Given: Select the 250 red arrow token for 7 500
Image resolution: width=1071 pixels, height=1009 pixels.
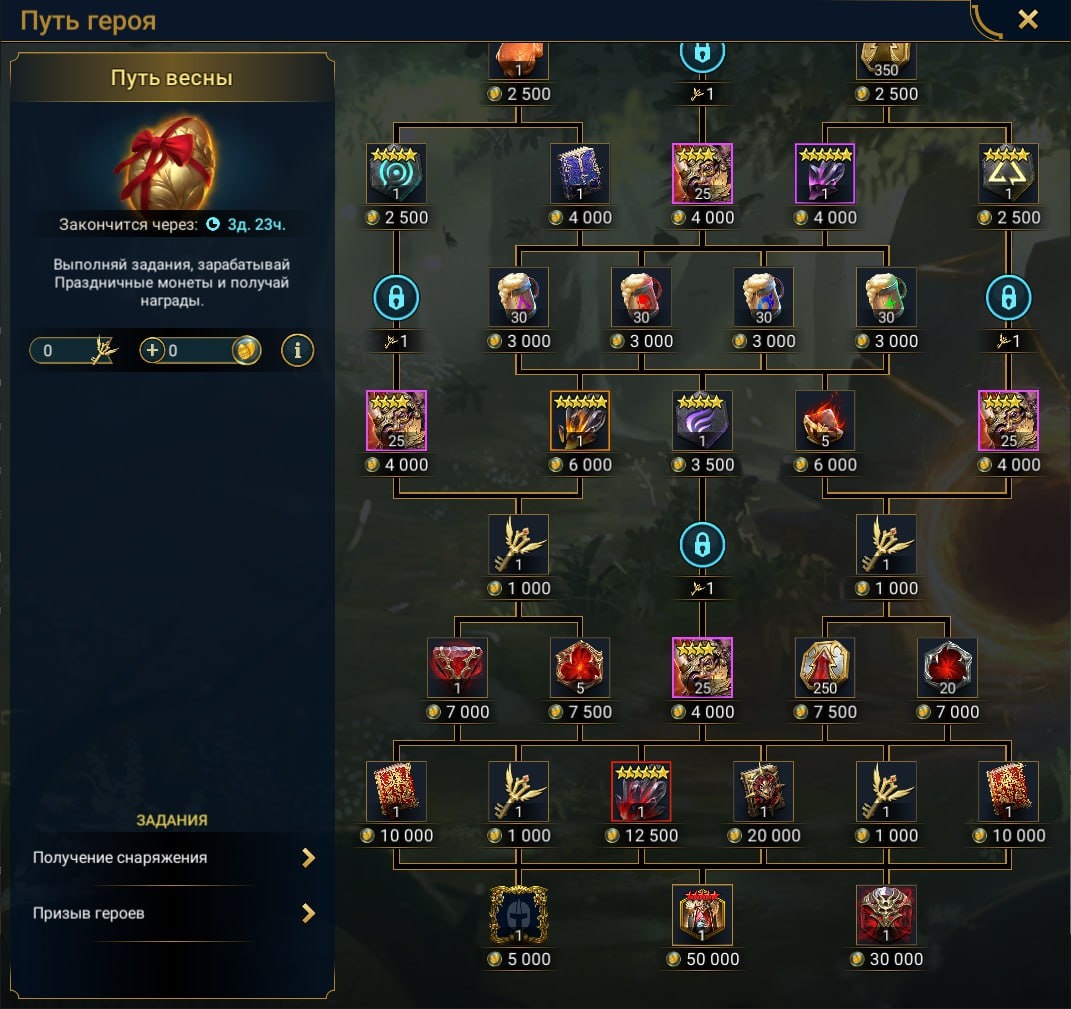Looking at the screenshot, I should point(825,667).
